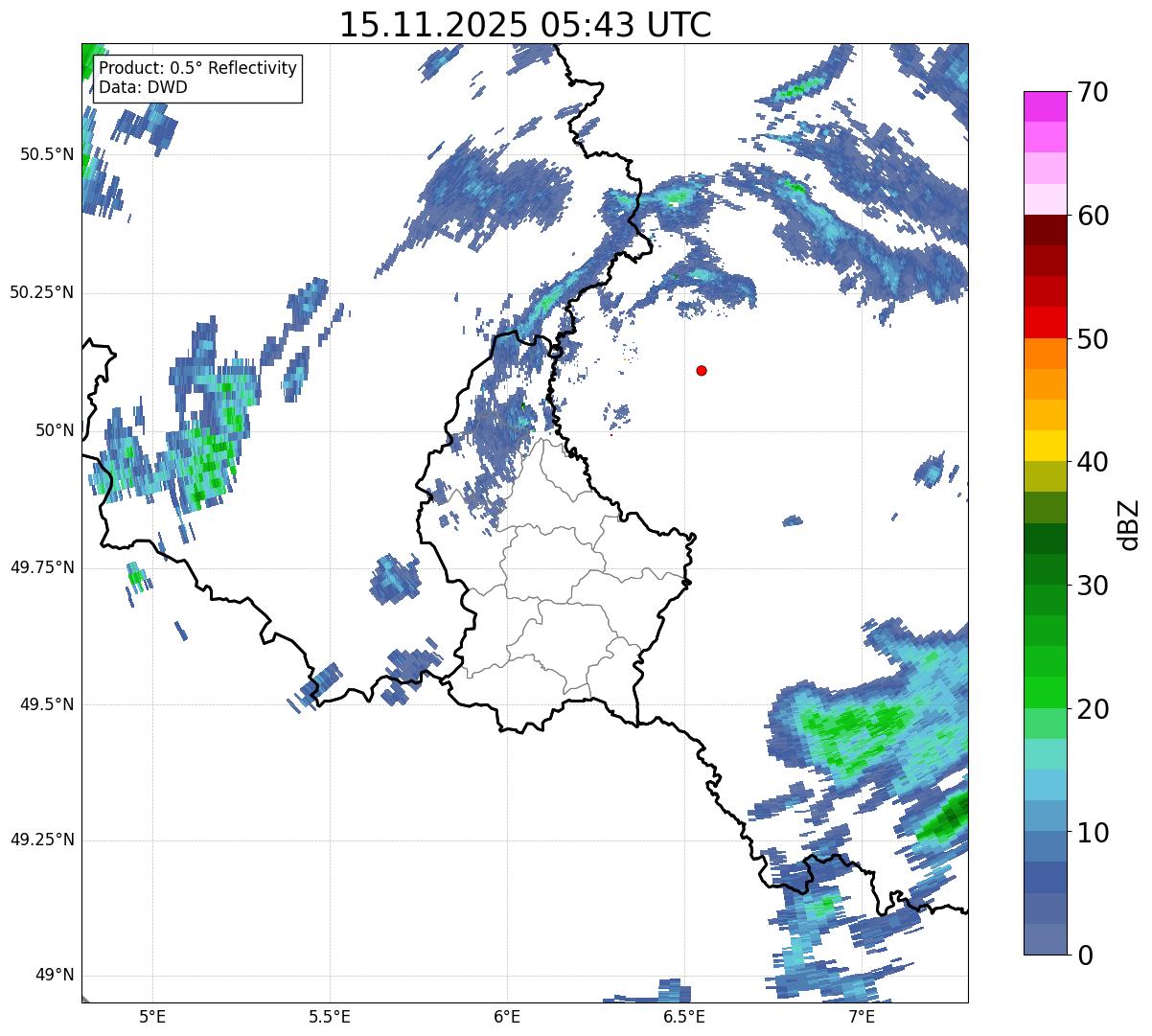Click the 5°E longitude label
This screenshot has height=1036, width=1152.
(x=152, y=1016)
